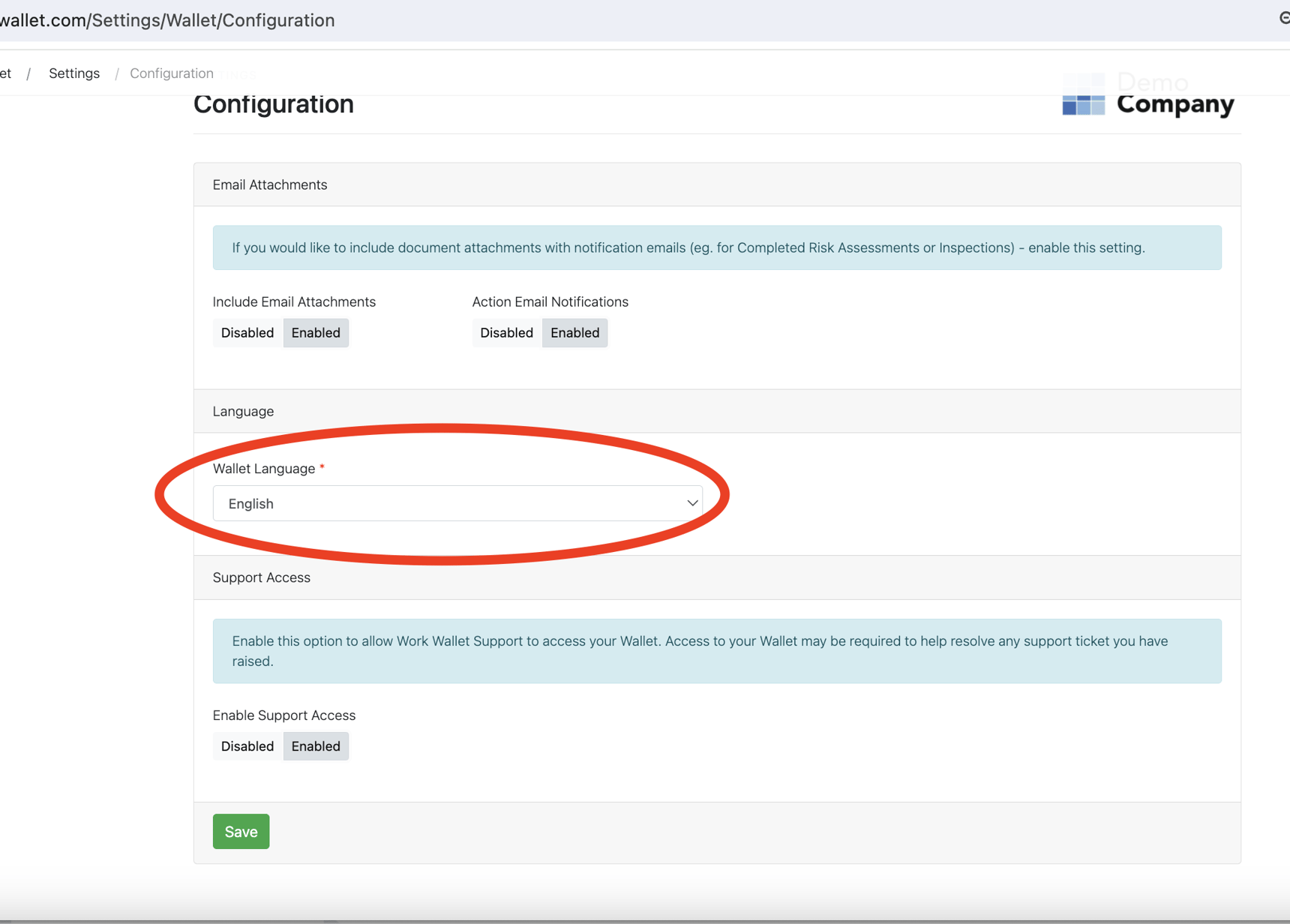Click the Email Attachments section header
The height and width of the screenshot is (924, 1290).
[x=717, y=184]
